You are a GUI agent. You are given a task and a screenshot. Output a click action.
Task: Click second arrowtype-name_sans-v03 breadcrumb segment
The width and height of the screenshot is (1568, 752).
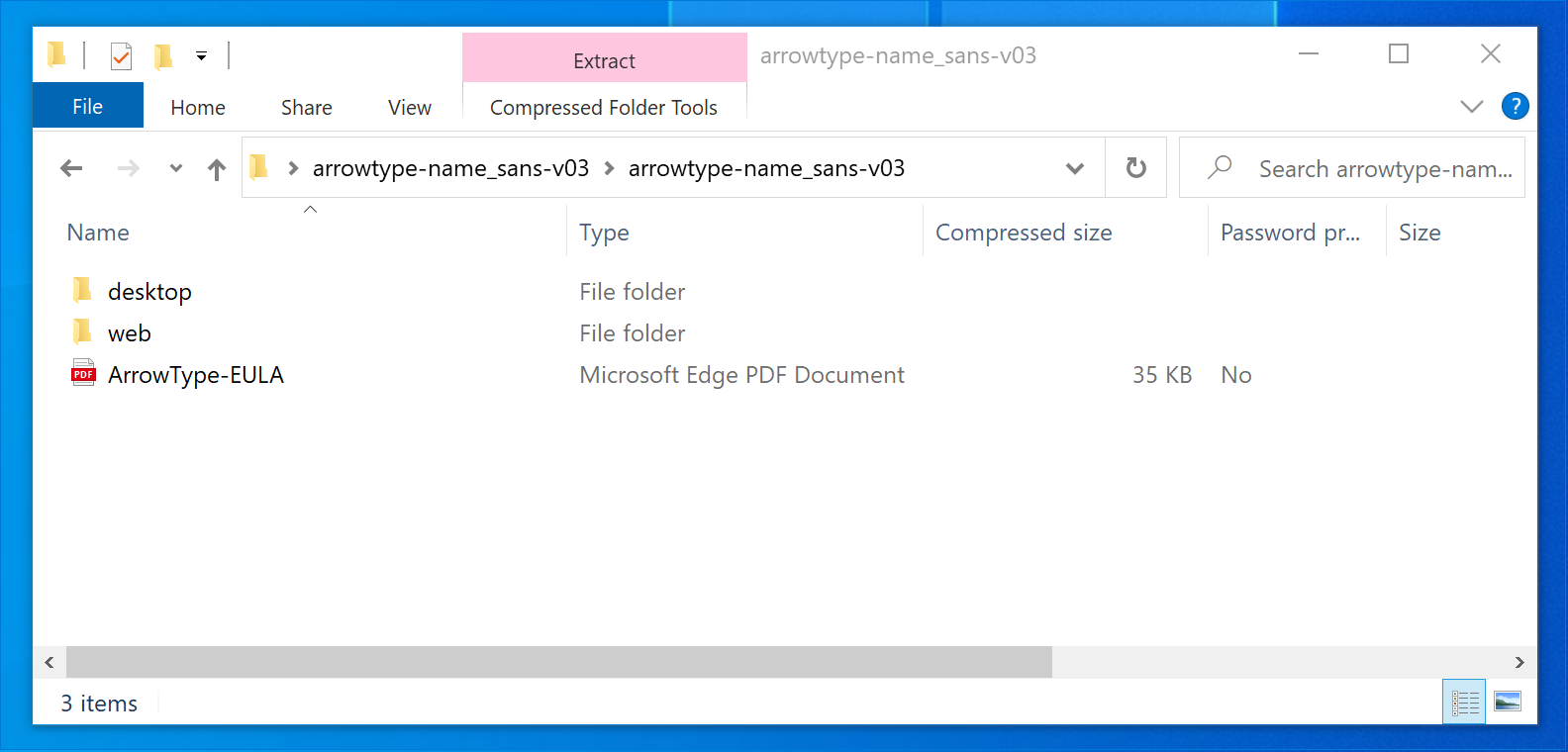click(x=767, y=168)
